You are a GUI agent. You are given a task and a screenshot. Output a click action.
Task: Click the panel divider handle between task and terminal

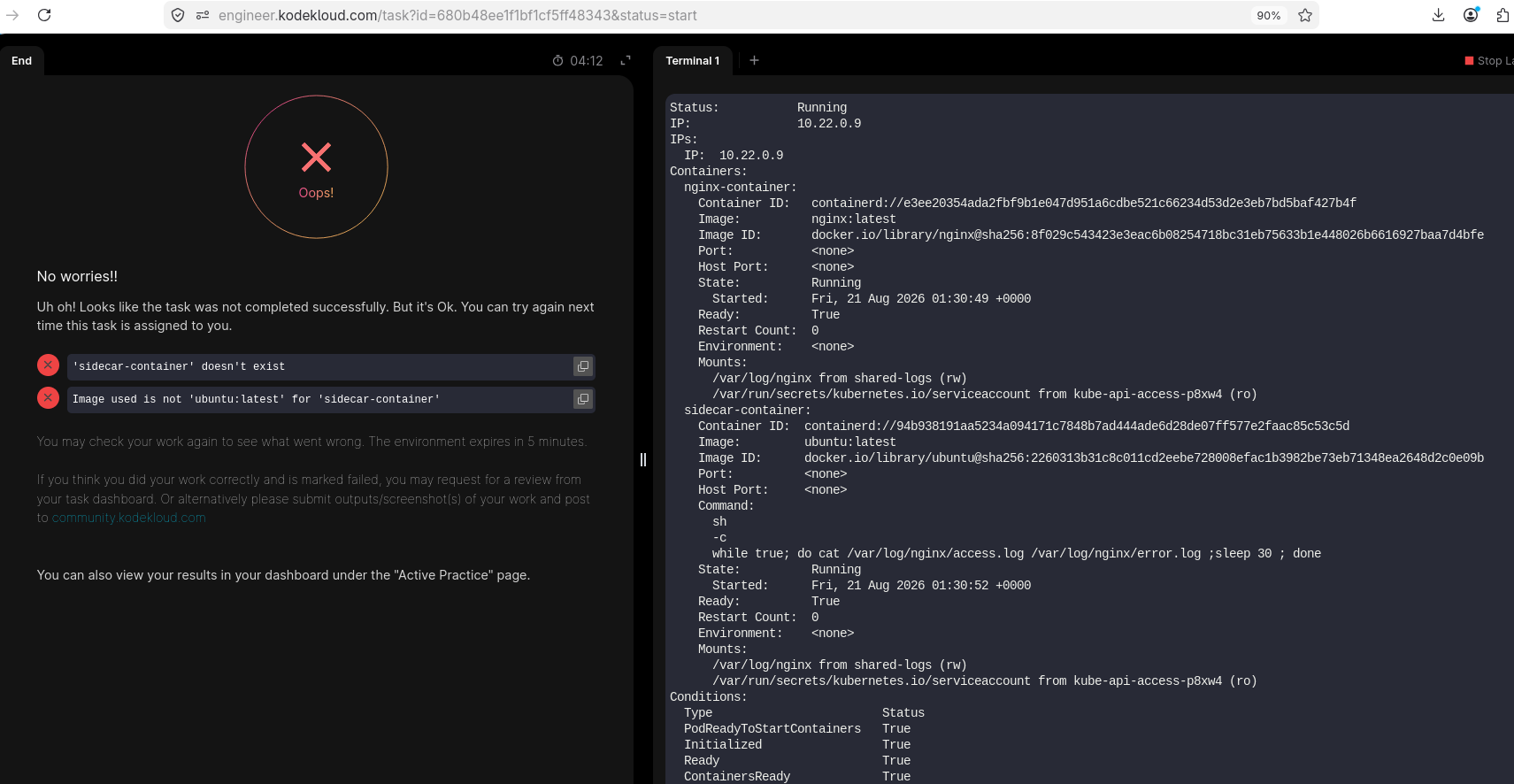[643, 459]
